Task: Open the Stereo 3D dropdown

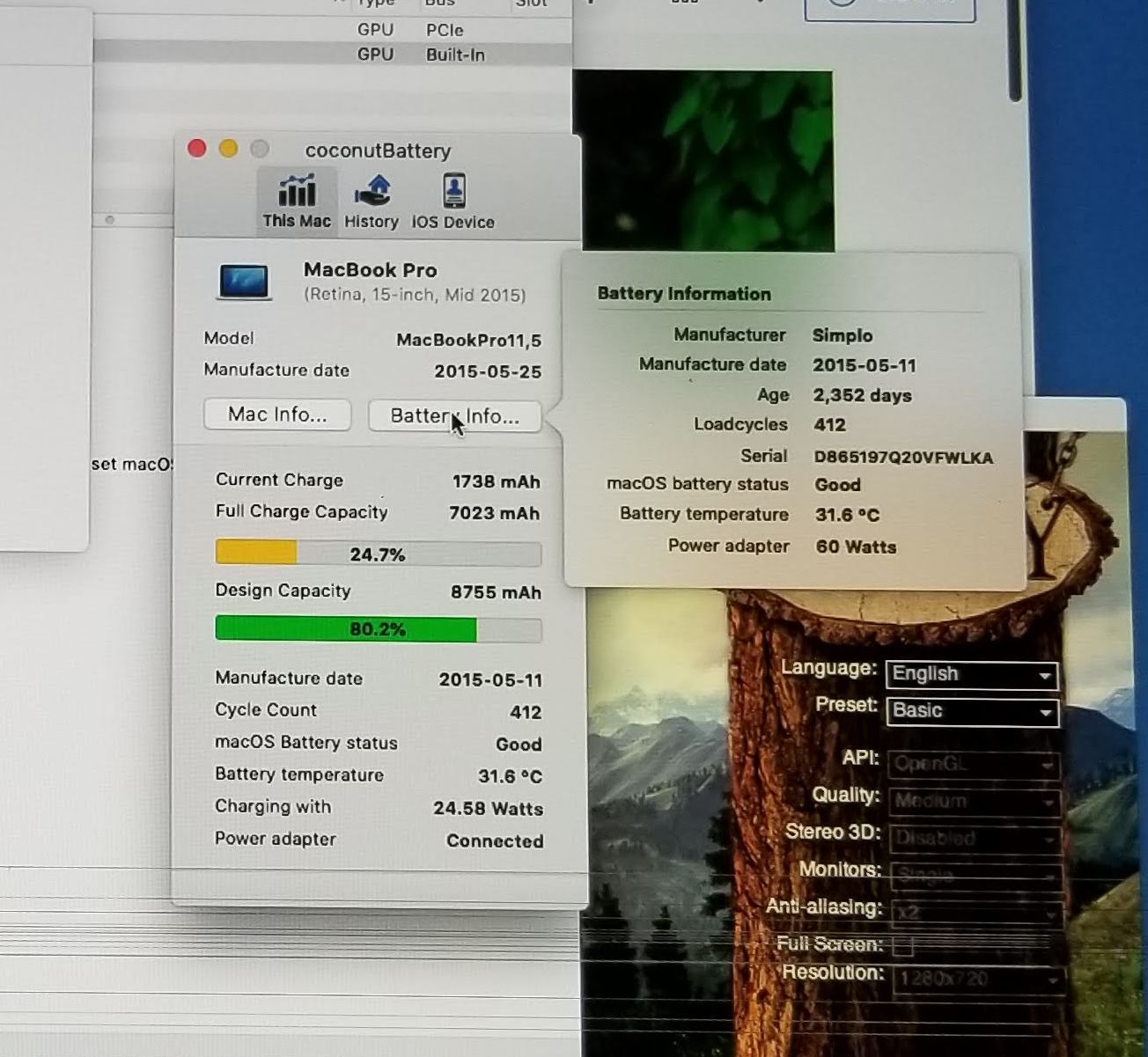Action: pyautogui.click(x=973, y=838)
